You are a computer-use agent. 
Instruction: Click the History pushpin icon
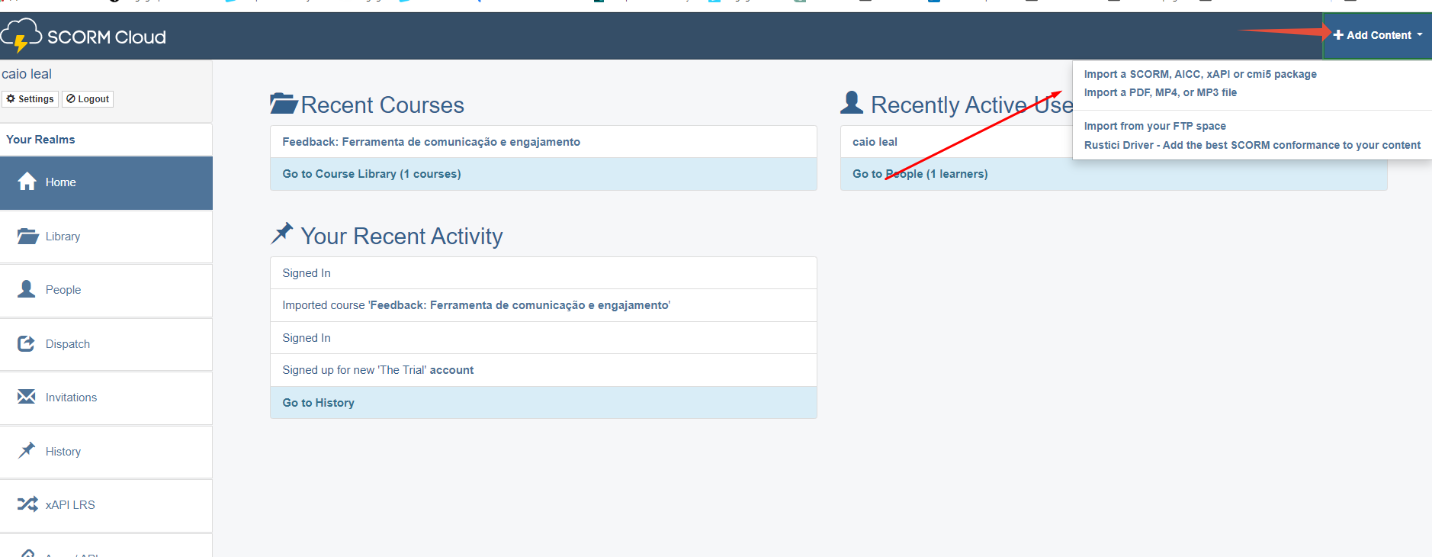click(27, 451)
